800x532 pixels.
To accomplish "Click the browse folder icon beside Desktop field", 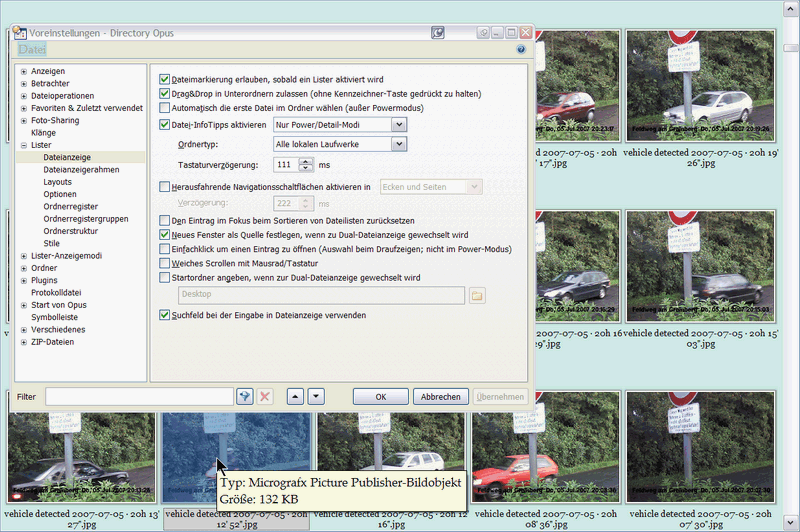I will (477, 295).
